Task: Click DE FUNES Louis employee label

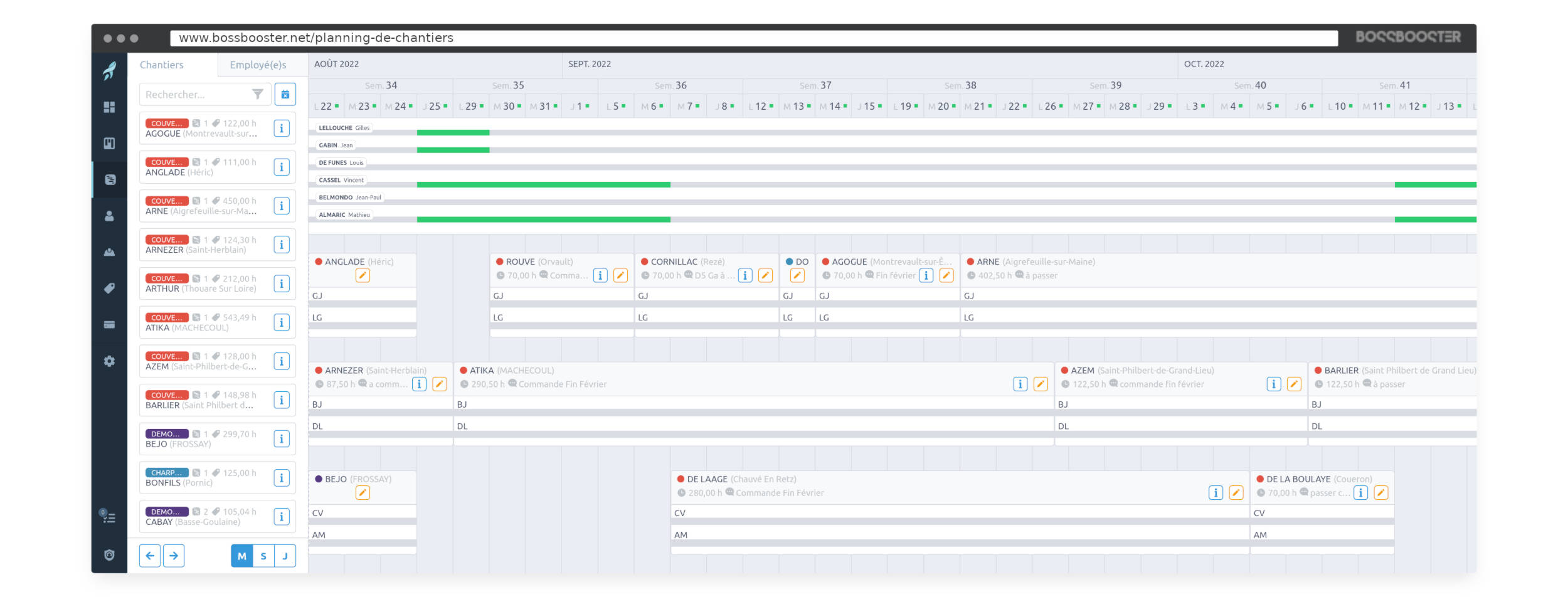Action: 341,163
